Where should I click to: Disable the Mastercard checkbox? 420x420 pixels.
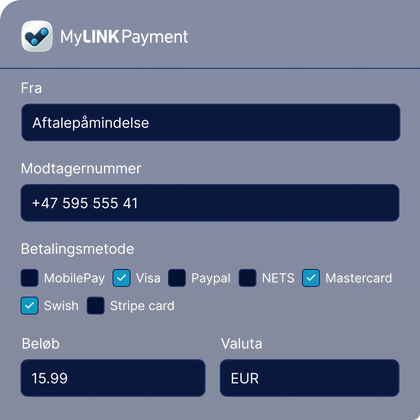(311, 278)
